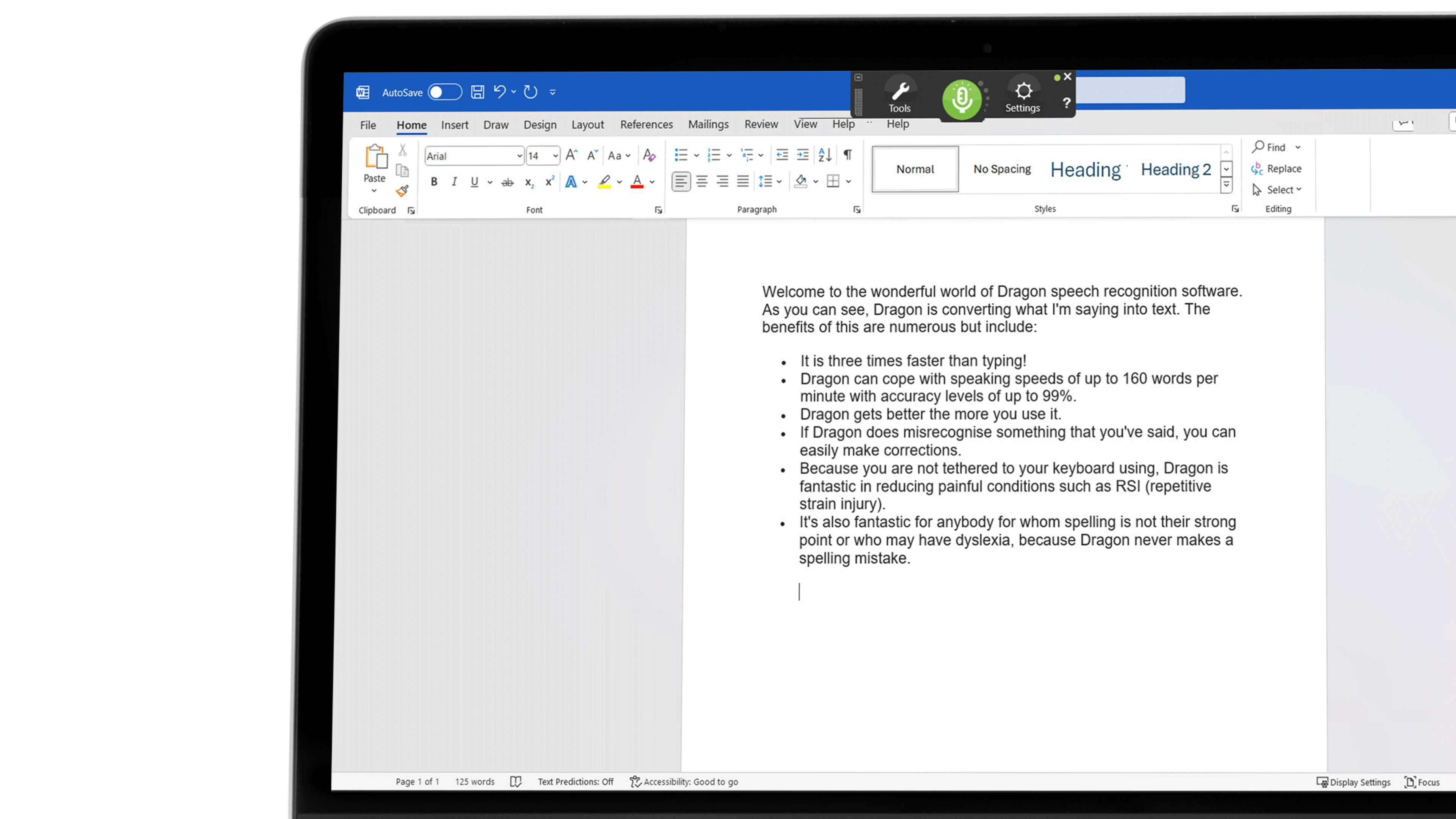
Task: Click the title bar search box
Action: pos(1130,90)
